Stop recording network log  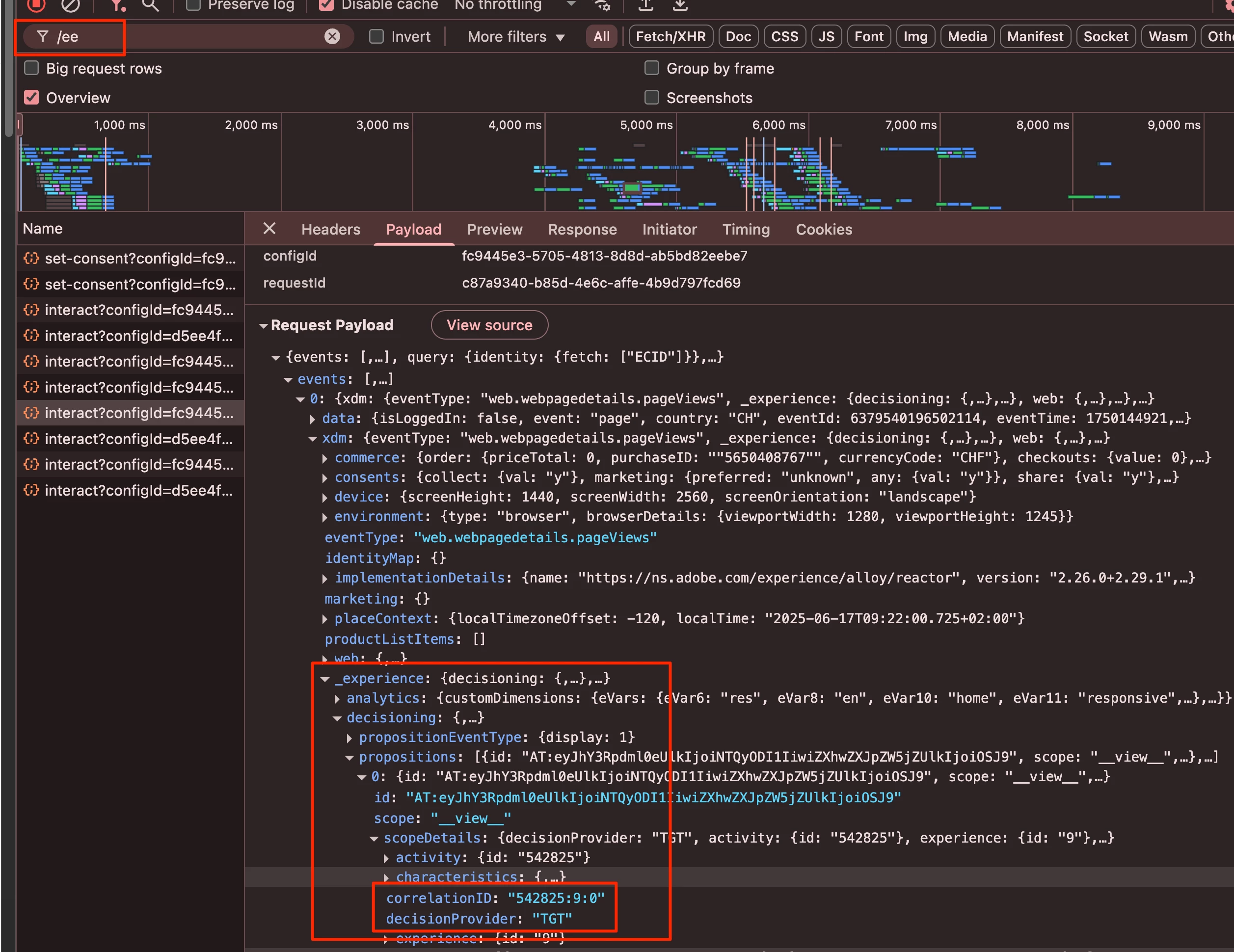(36, 4)
